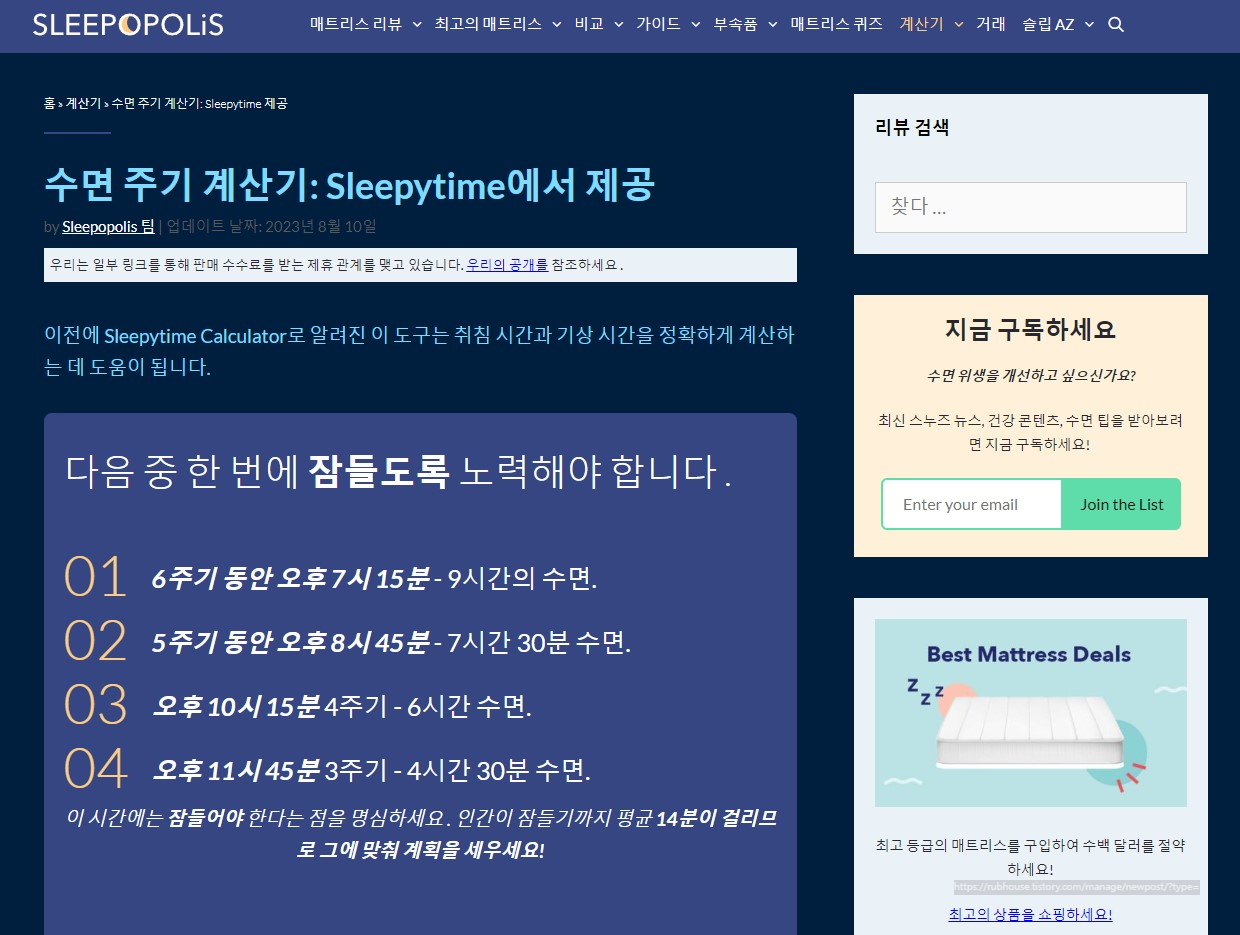This screenshot has height=935, width=1240.
Task: Click the 오후 10시 15분 bedtime result
Action: (x=236, y=706)
